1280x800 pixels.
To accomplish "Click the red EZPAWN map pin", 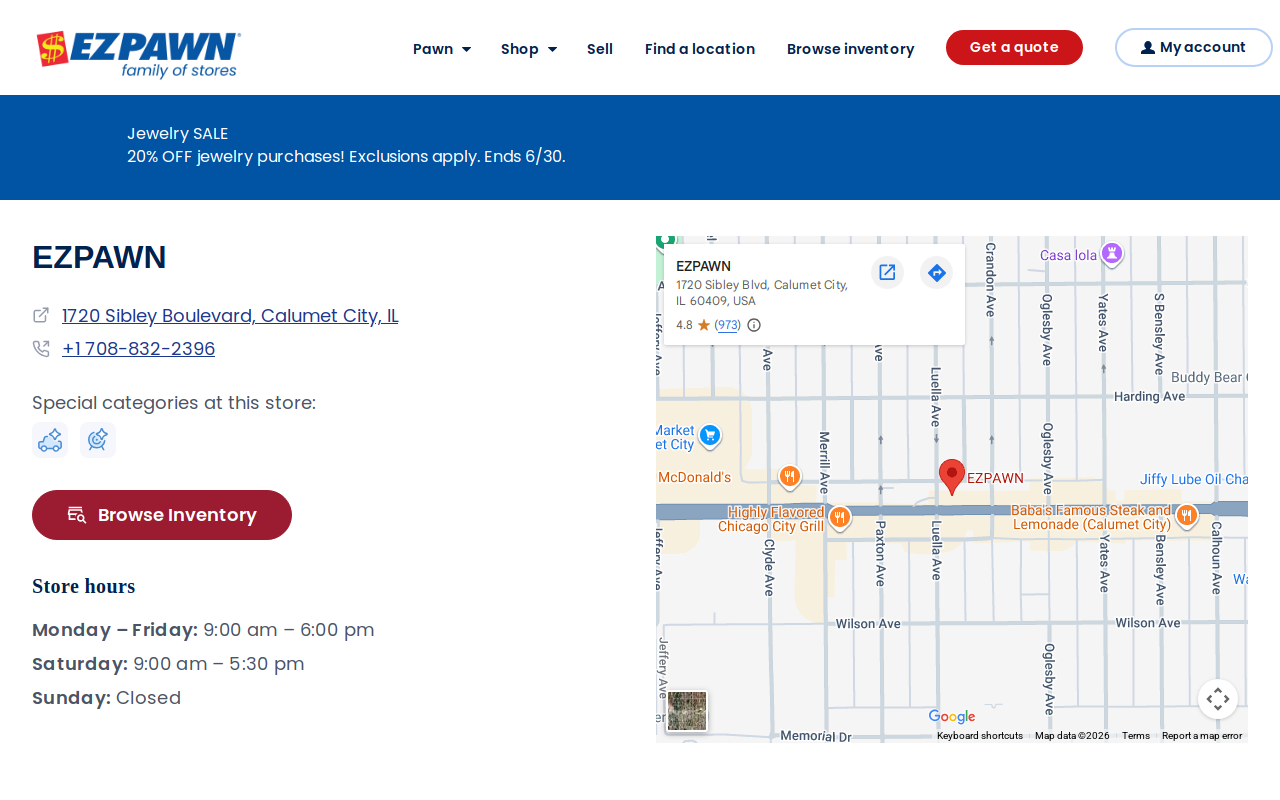I will pyautogui.click(x=952, y=477).
